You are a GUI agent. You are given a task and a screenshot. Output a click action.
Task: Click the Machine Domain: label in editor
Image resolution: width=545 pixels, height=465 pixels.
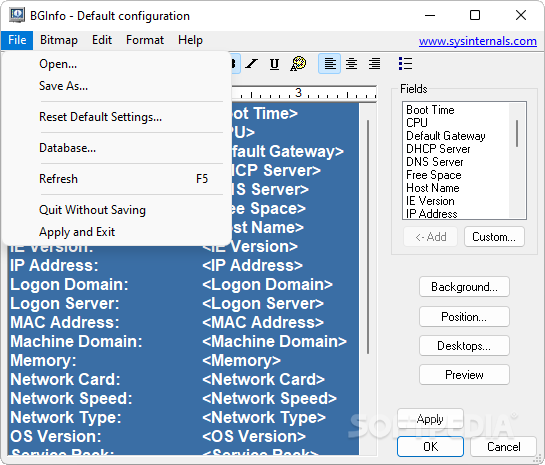pos(76,342)
